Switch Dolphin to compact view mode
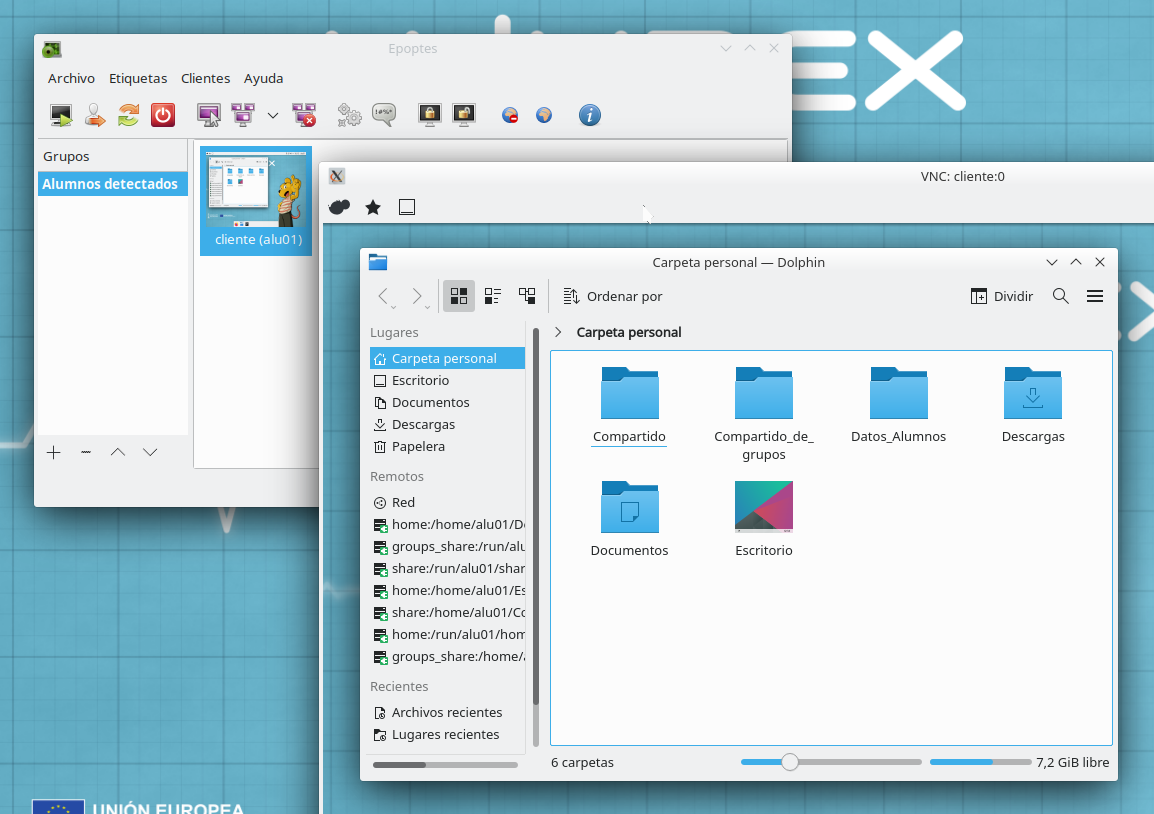The image size is (1154, 814). coord(493,296)
